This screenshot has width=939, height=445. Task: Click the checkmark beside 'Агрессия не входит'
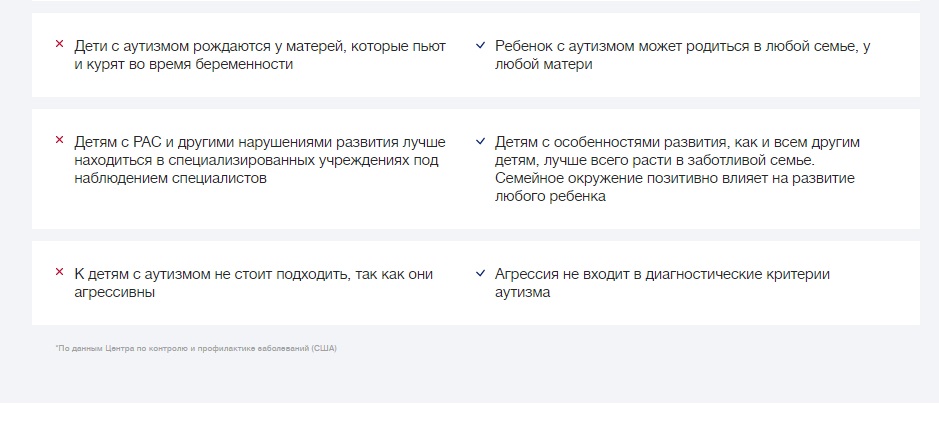pos(481,273)
